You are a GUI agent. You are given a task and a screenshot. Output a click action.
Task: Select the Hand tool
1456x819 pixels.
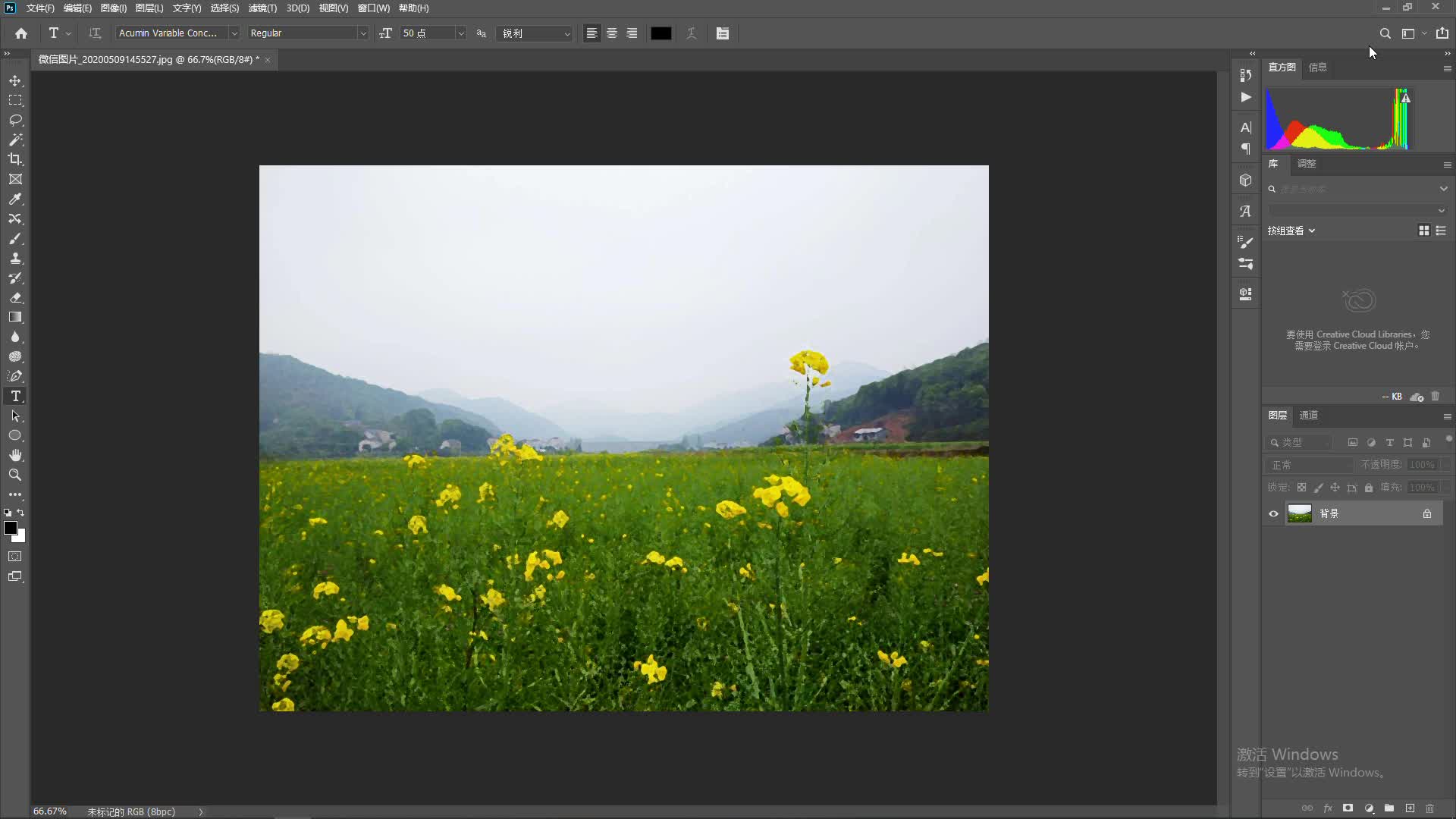15,455
